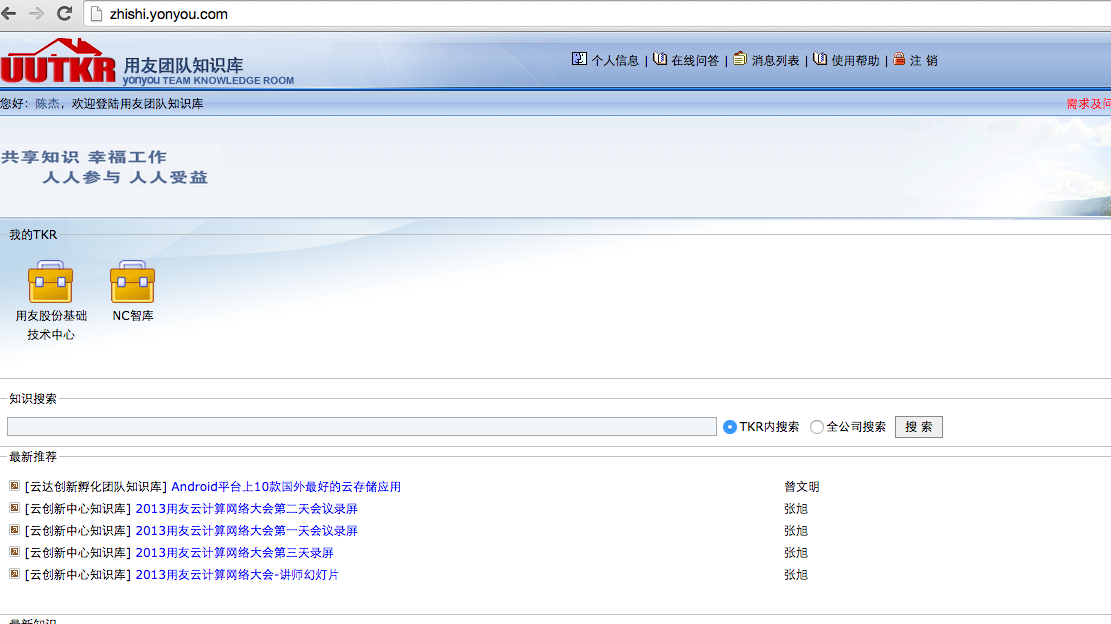Image resolution: width=1111 pixels, height=624 pixels.
Task: Open 2013用友云计算网络大会-讲师幻灯片 link
Action: [x=237, y=574]
